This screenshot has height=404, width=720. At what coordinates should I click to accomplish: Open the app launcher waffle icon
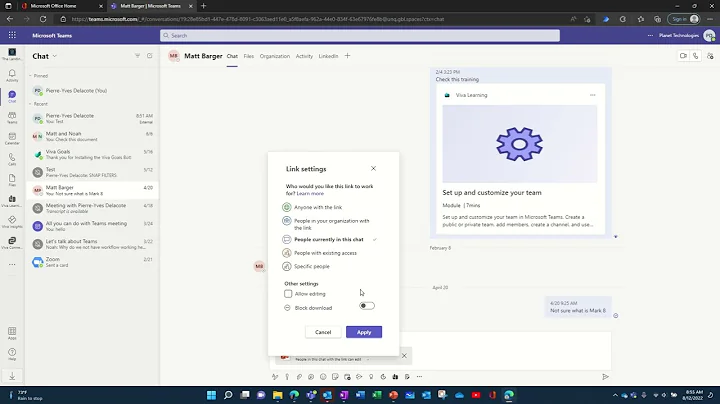[x=12, y=35]
